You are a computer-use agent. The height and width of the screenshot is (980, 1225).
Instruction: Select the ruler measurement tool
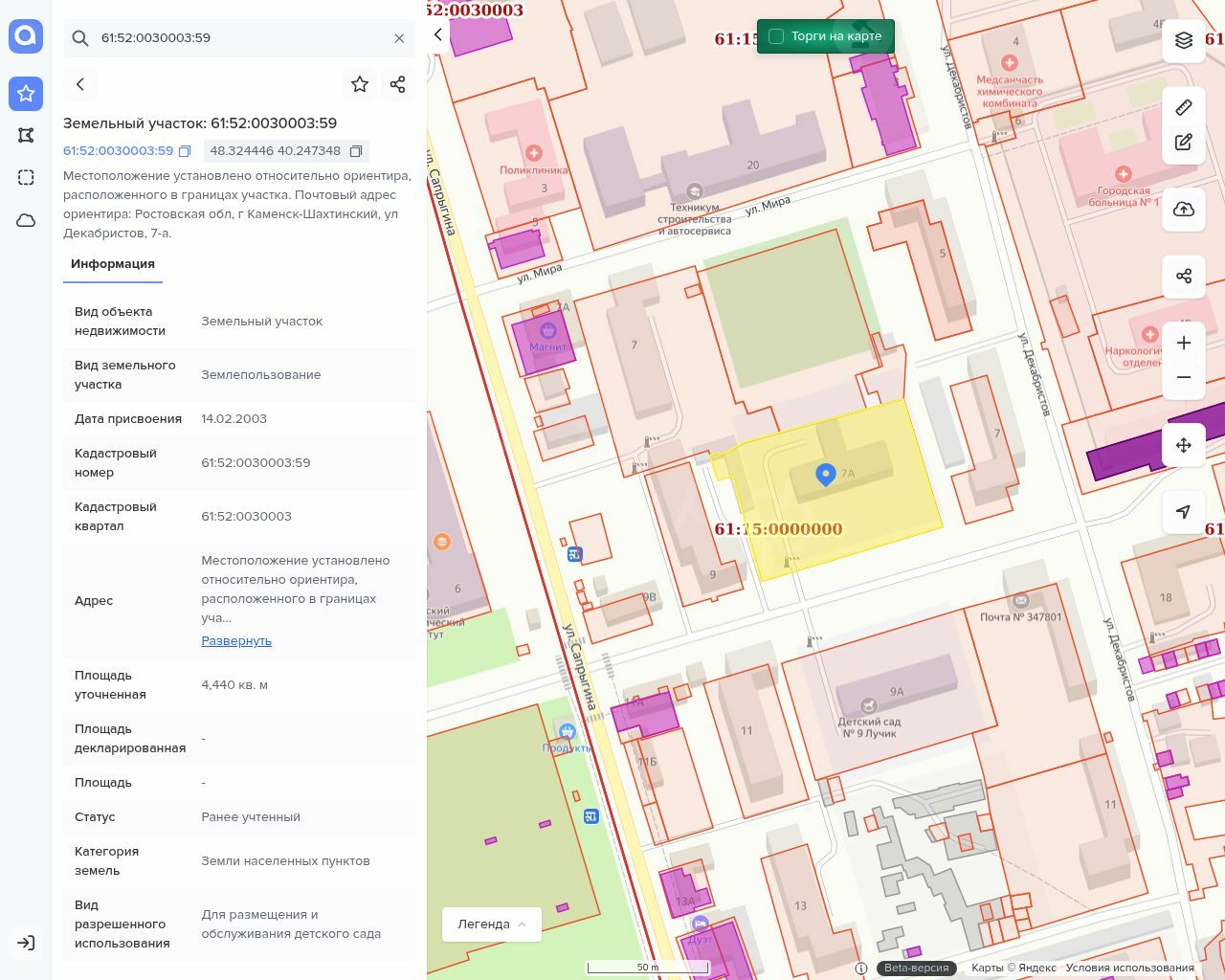click(1184, 107)
